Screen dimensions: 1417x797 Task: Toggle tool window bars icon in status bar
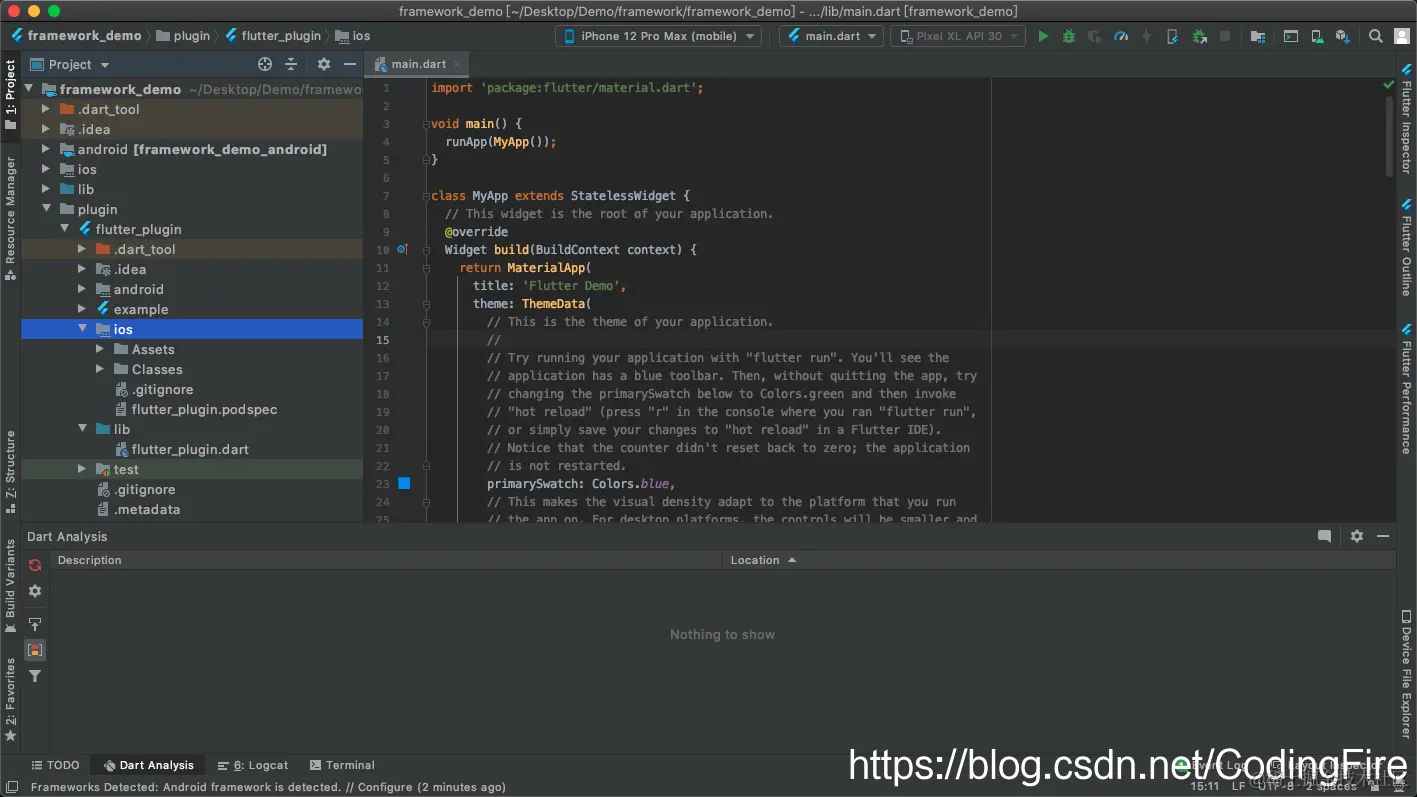(12, 787)
